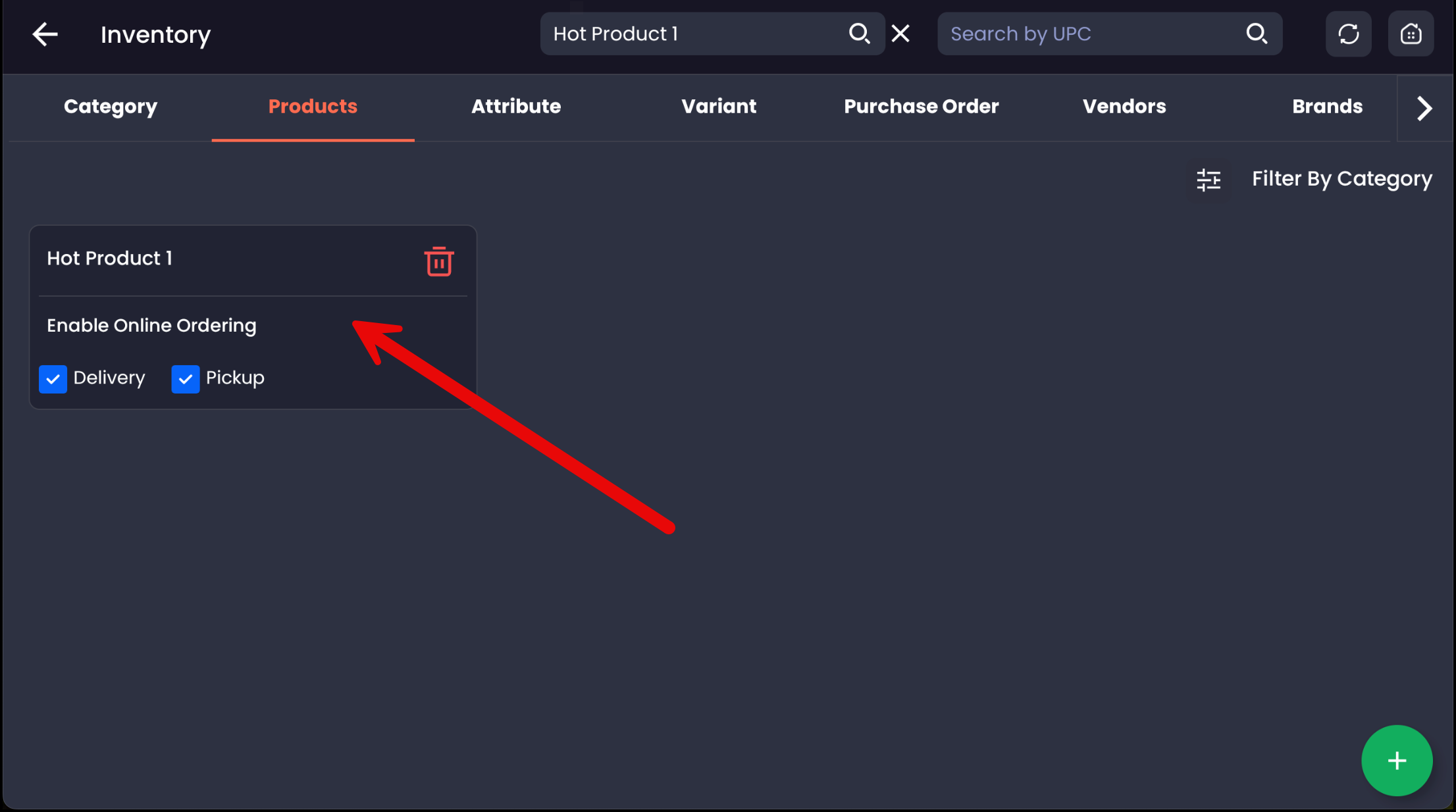This screenshot has width=1456, height=812.
Task: Open the Hot Product 1 card
Action: click(109, 258)
